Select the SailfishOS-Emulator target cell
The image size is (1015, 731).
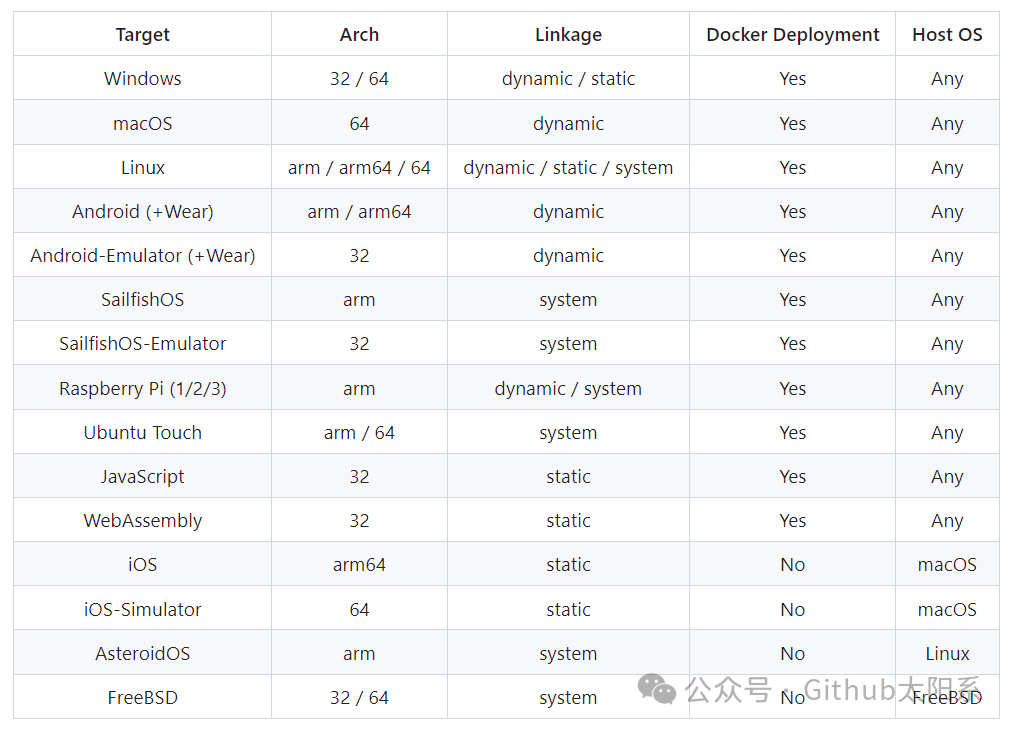pyautogui.click(x=143, y=344)
